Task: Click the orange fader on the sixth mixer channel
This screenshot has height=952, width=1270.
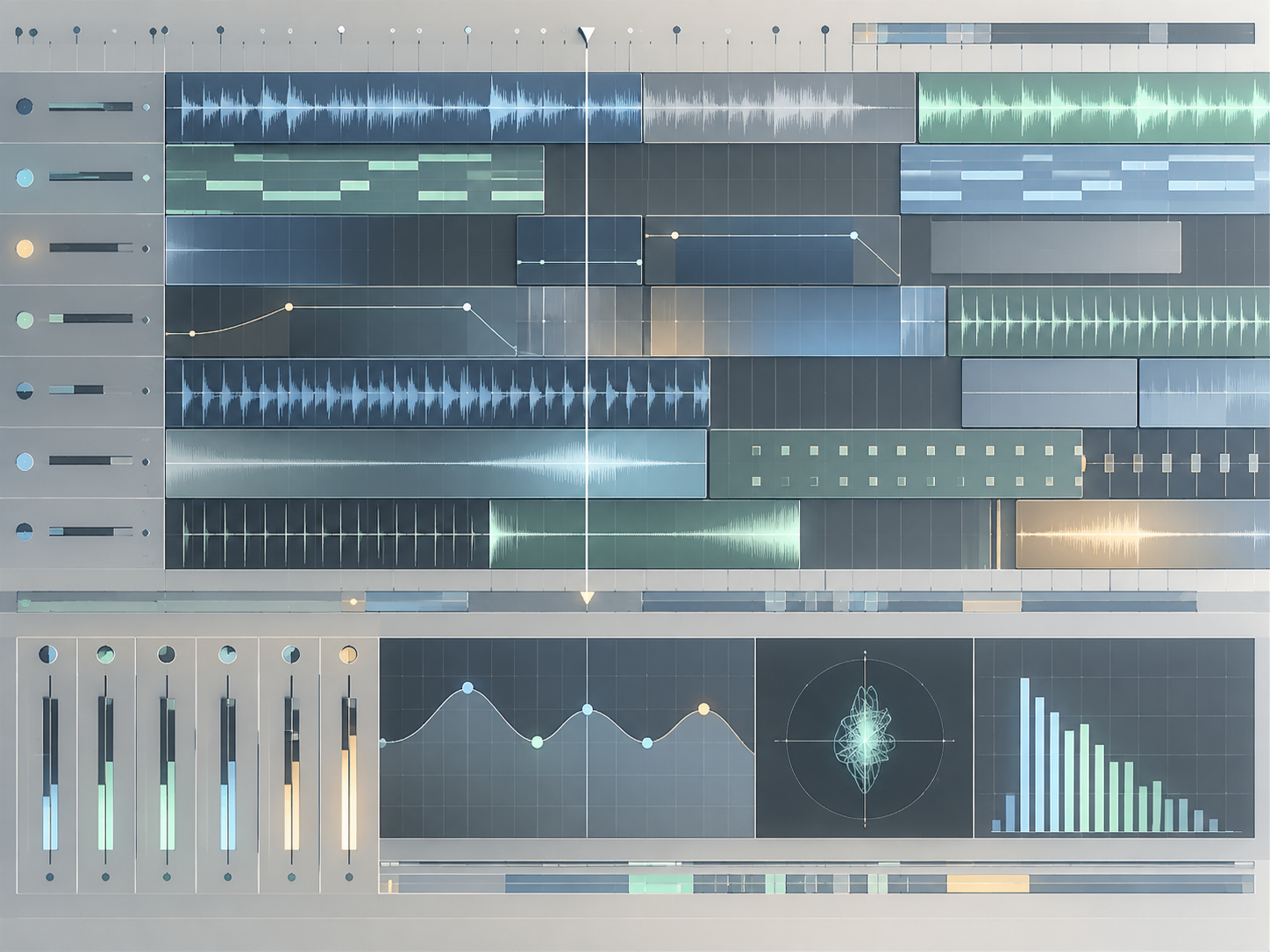Action: tap(349, 773)
